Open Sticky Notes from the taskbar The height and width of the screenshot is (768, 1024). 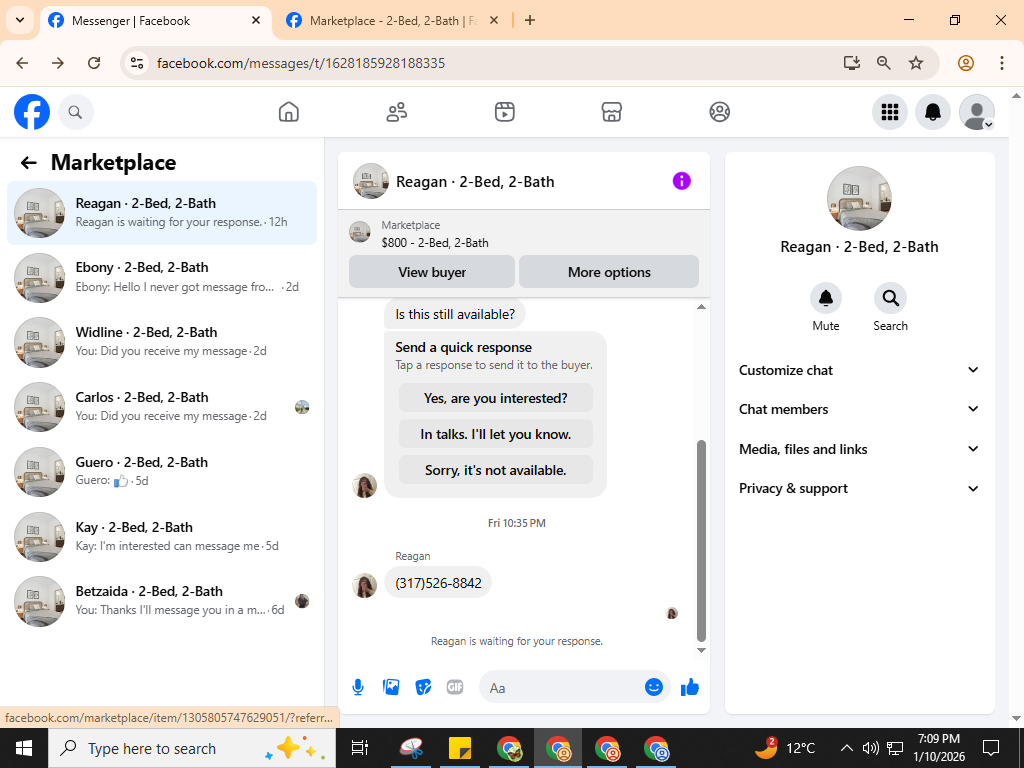(460, 748)
